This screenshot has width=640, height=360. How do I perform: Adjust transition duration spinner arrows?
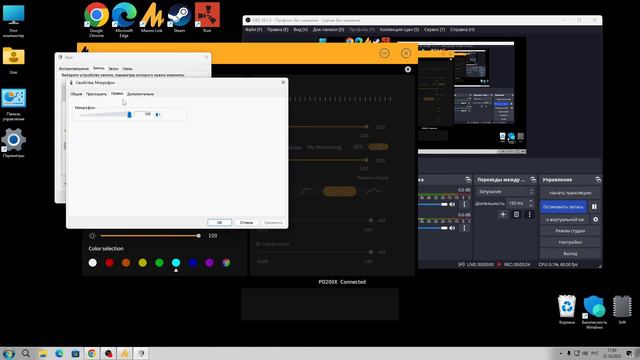[531, 203]
